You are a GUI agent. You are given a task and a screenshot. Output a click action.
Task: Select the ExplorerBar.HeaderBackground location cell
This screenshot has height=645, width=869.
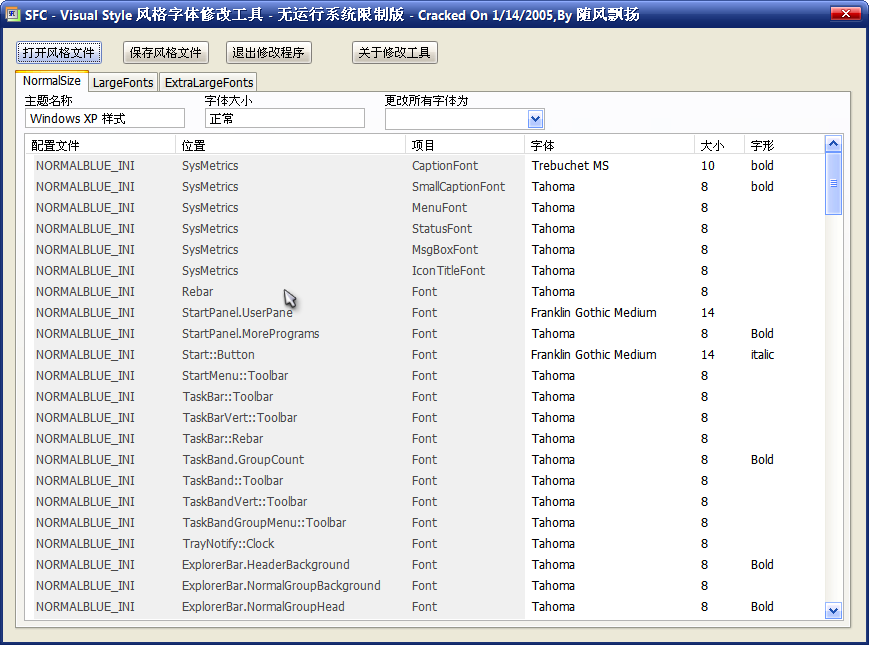point(265,565)
